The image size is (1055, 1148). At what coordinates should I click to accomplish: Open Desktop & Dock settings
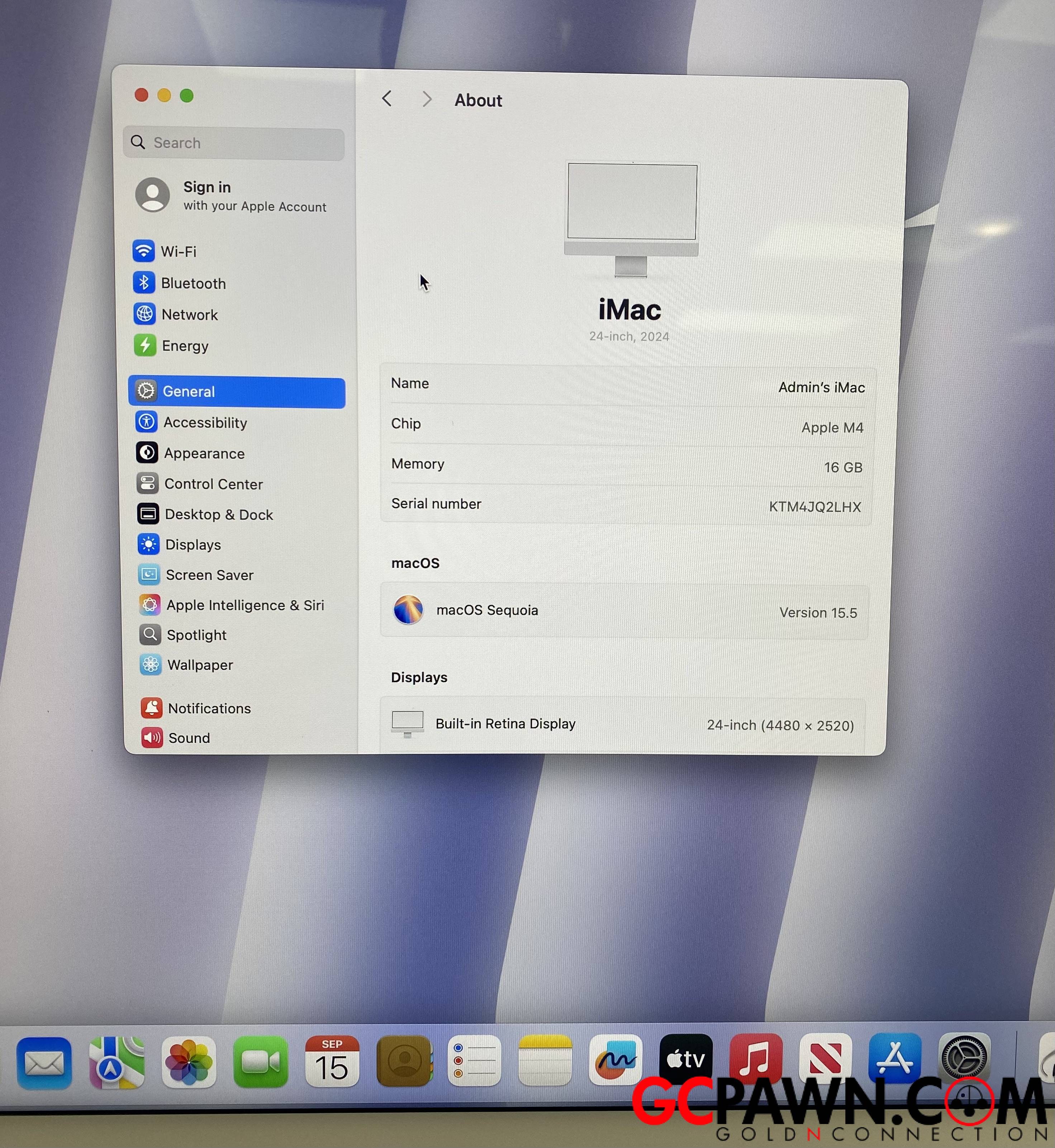click(219, 514)
